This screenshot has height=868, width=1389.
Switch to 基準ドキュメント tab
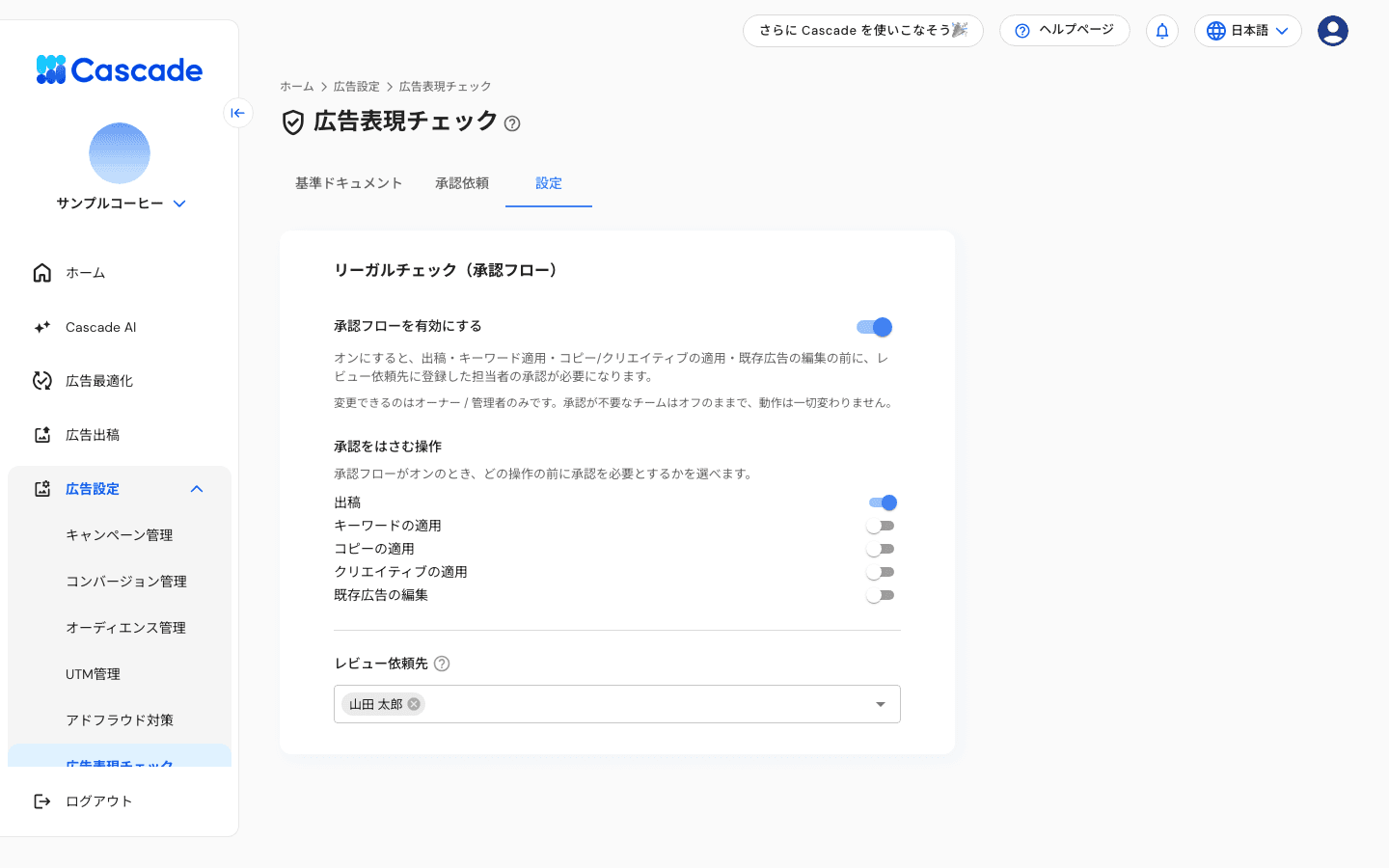(x=349, y=183)
